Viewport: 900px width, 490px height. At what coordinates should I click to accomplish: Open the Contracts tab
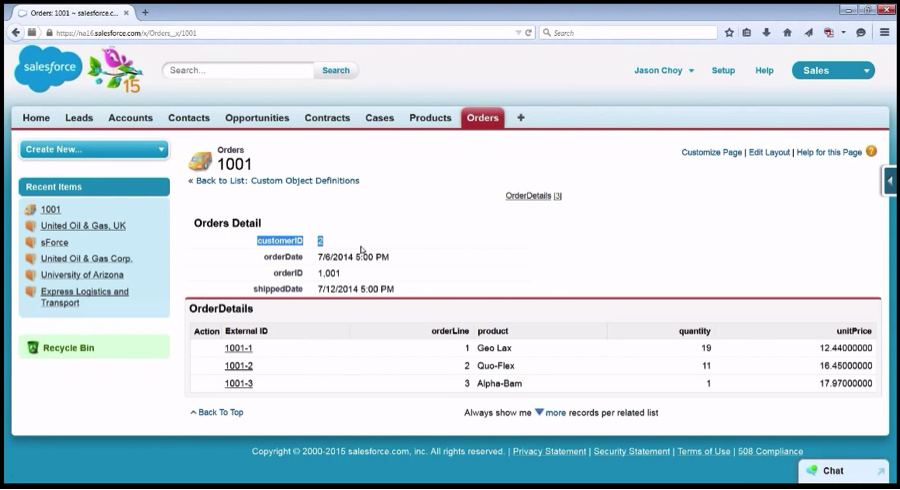coord(327,118)
